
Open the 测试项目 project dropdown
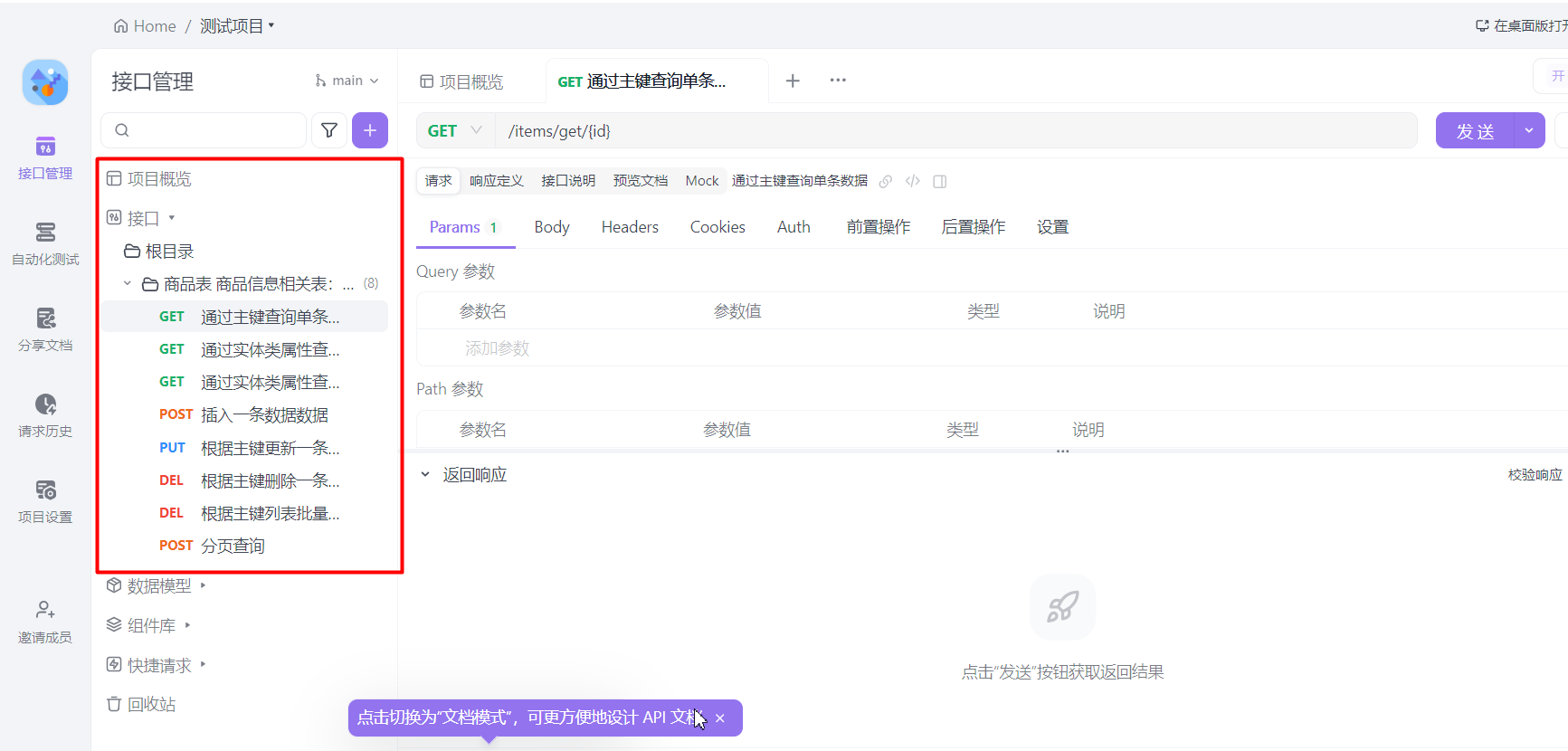[x=237, y=26]
